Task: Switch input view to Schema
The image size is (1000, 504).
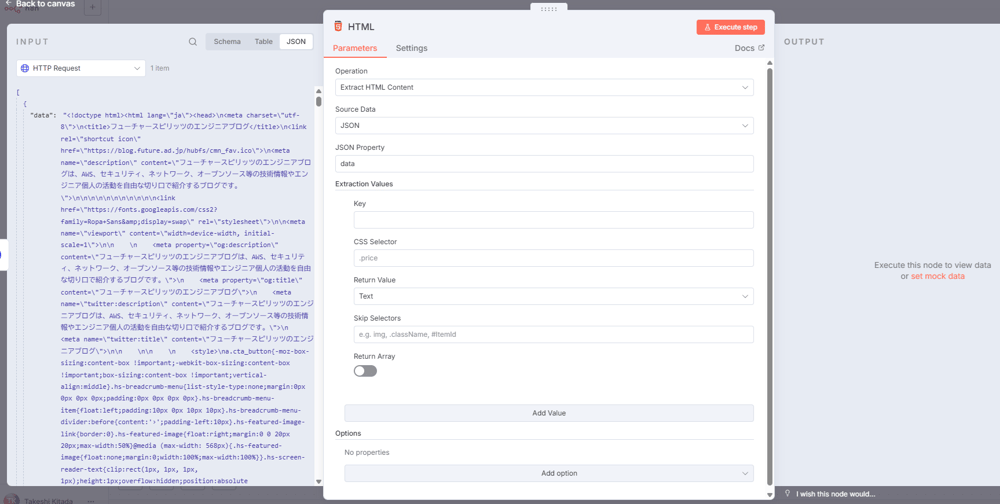Action: 227,42
